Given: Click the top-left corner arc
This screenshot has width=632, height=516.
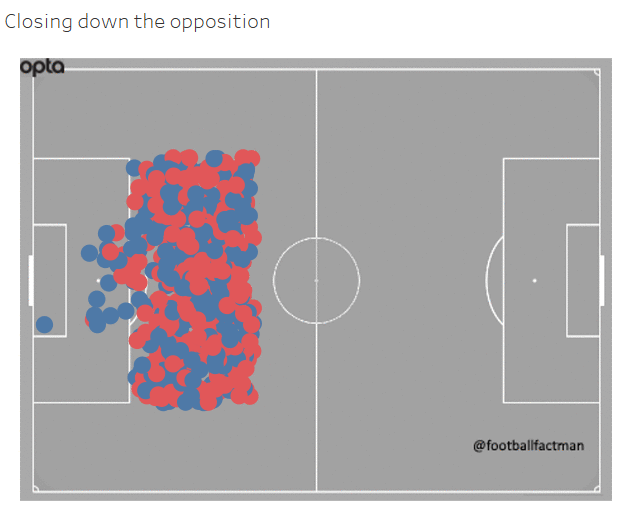Looking at the screenshot, I should coord(36,72).
